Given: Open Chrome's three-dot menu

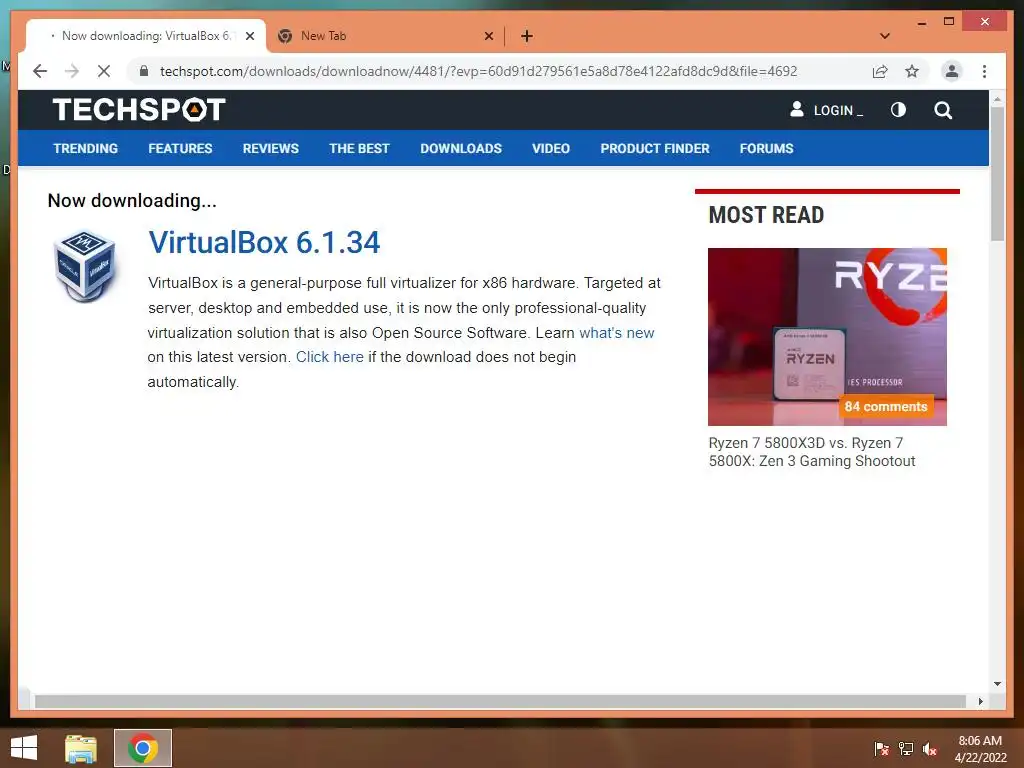Looking at the screenshot, I should click(x=984, y=71).
